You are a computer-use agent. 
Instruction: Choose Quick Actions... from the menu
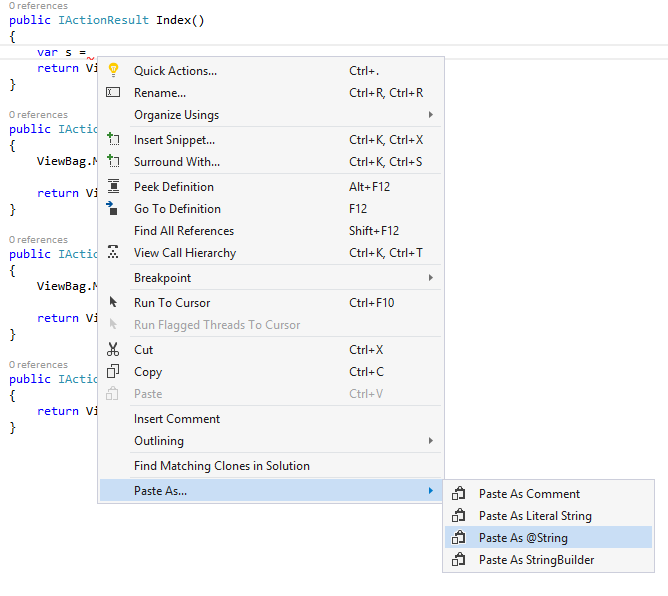pos(271,71)
